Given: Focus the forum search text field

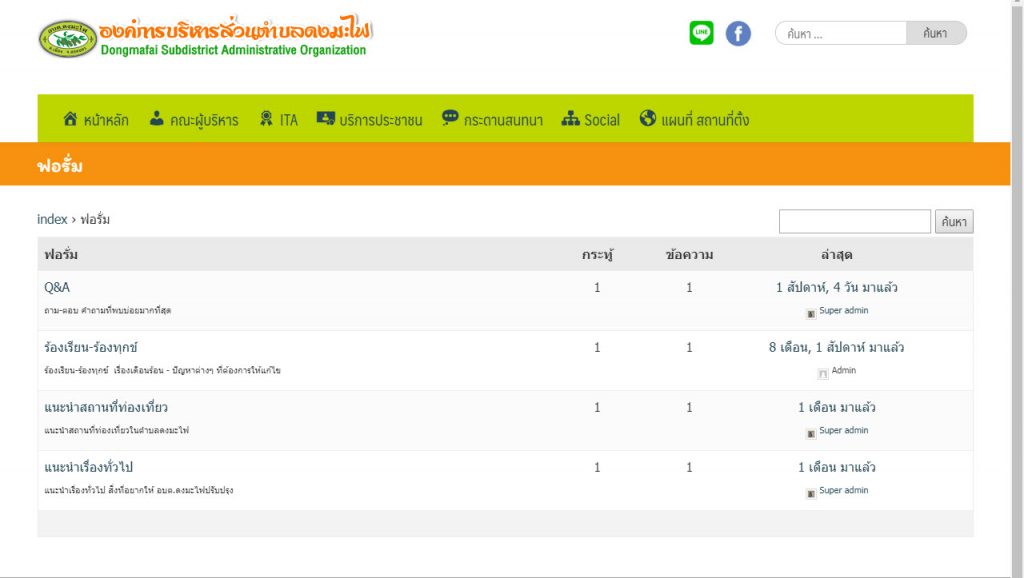Looking at the screenshot, I should pyautogui.click(x=854, y=221).
